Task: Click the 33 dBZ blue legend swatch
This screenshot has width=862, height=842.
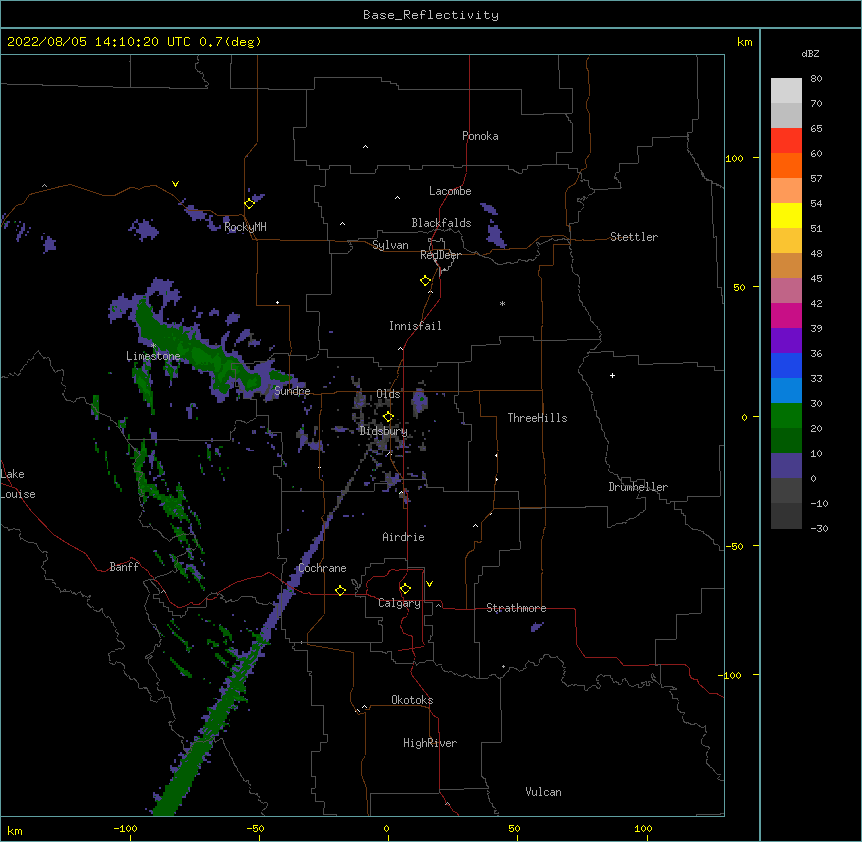Action: (786, 390)
